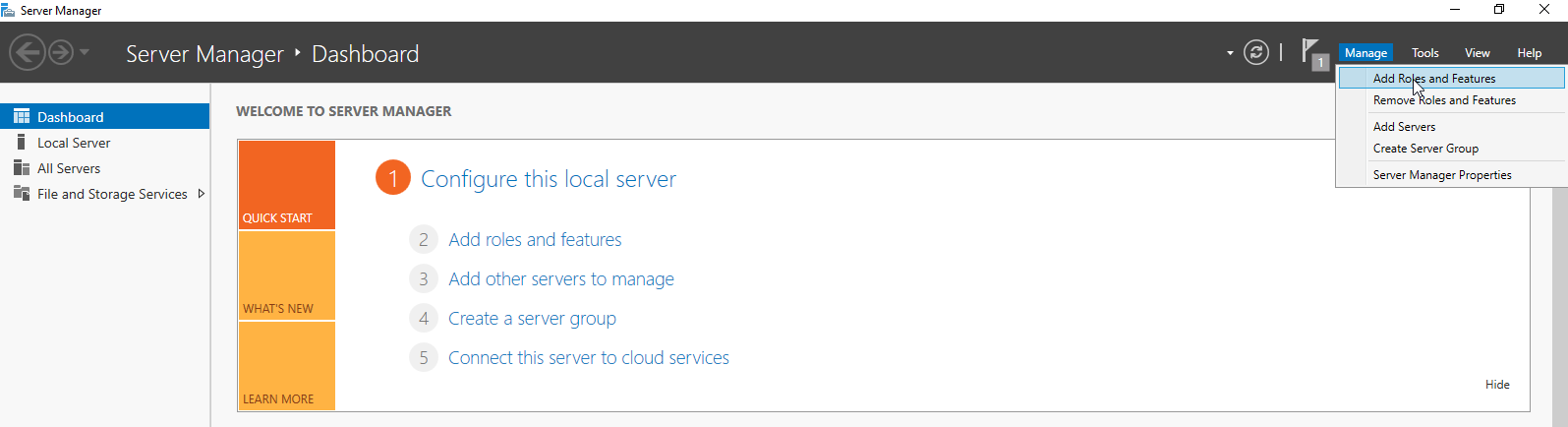Click the Forward navigation arrow

61,52
